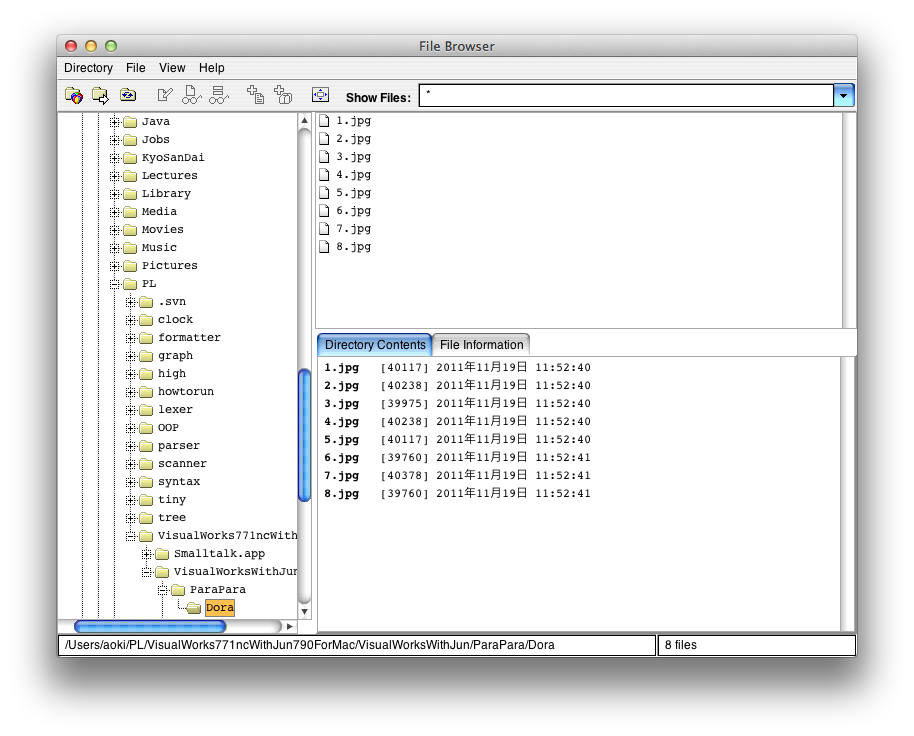The height and width of the screenshot is (736, 914).
Task: Click the first folder icon with colored balloons
Action: pyautogui.click(x=74, y=96)
